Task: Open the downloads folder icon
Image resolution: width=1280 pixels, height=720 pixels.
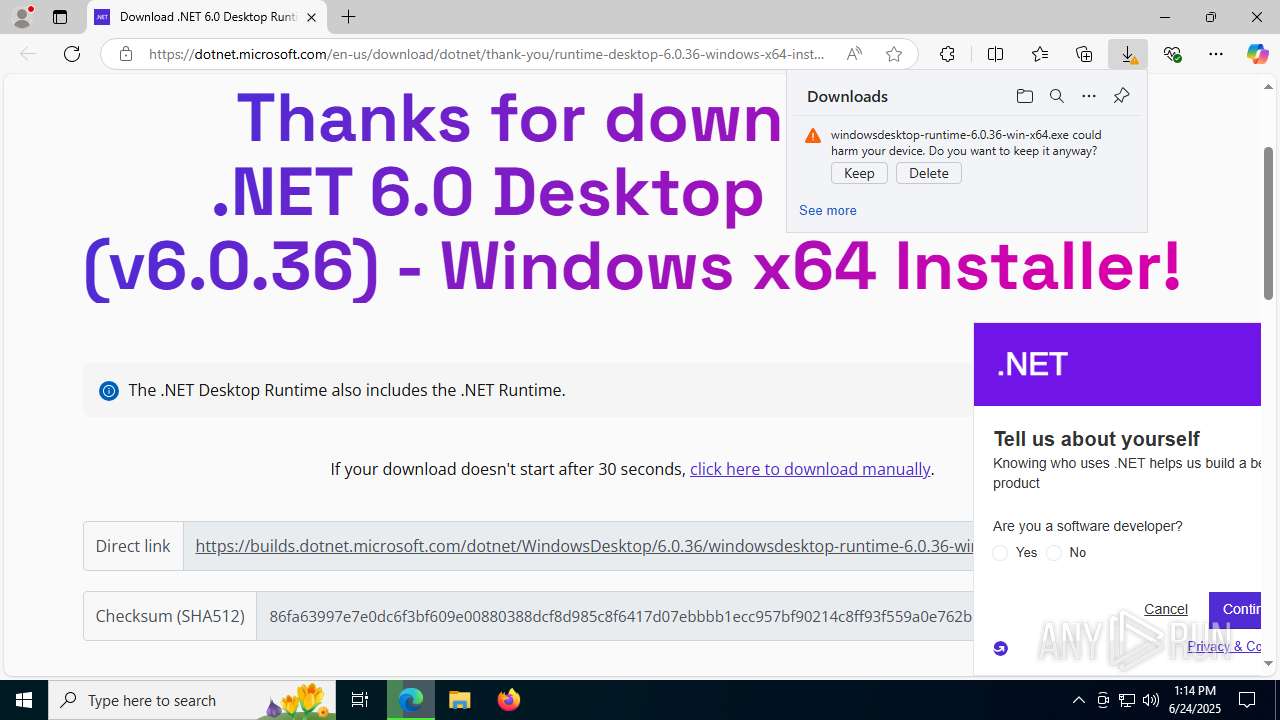Action: click(1024, 96)
